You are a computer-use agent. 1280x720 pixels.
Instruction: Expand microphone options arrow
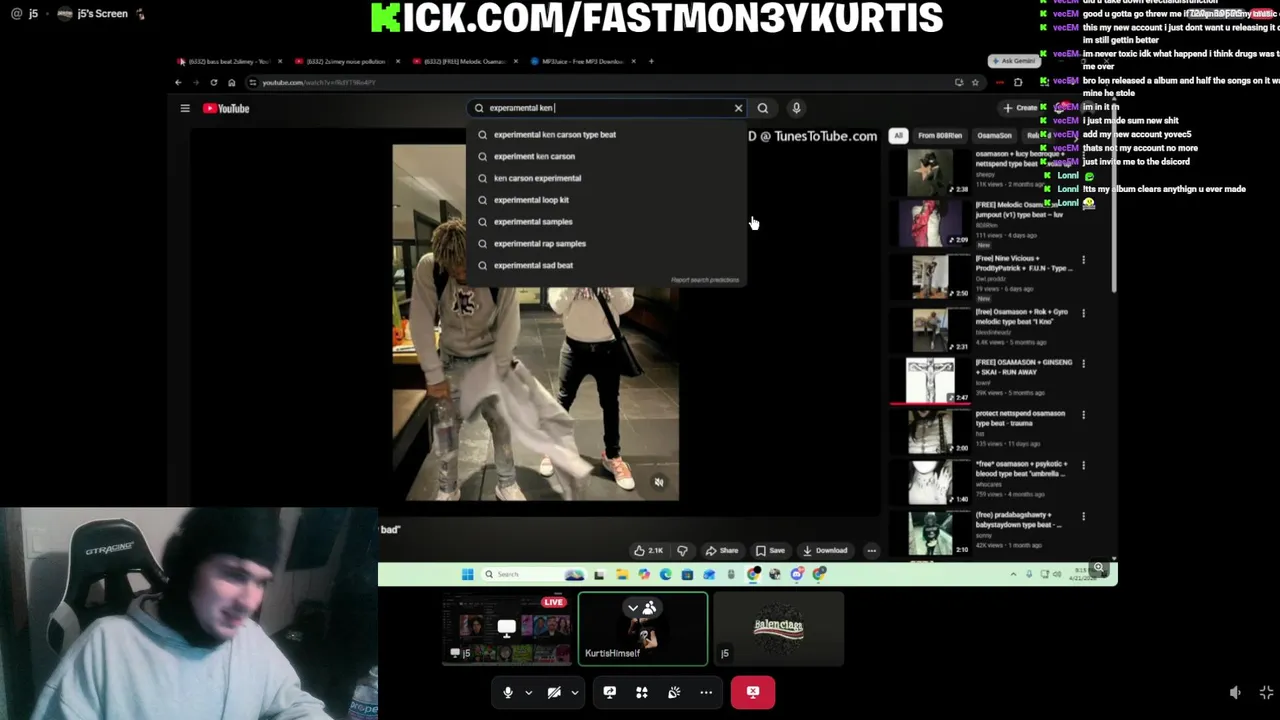coord(528,692)
